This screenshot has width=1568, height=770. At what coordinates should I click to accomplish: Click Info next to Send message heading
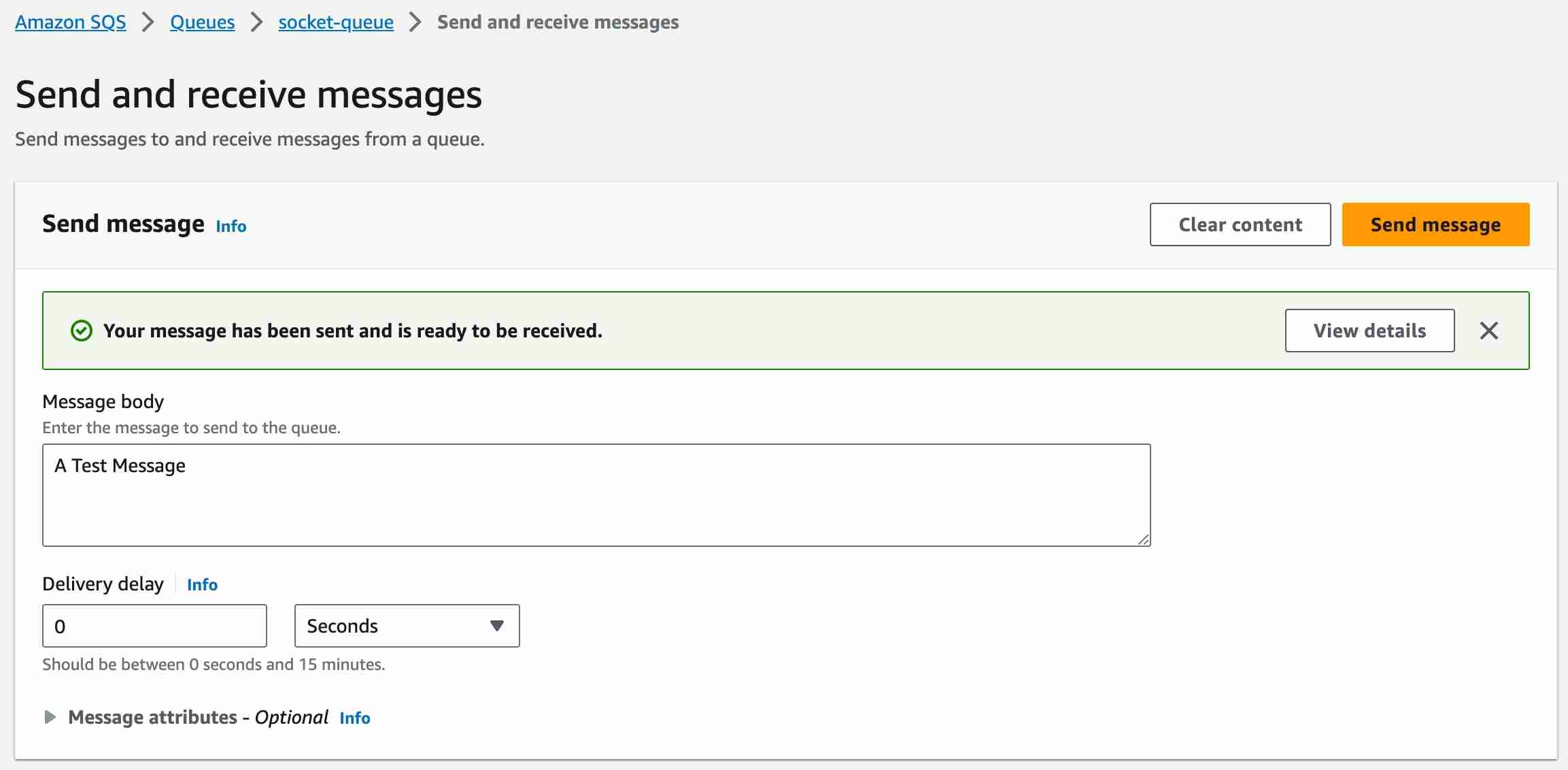click(x=230, y=226)
